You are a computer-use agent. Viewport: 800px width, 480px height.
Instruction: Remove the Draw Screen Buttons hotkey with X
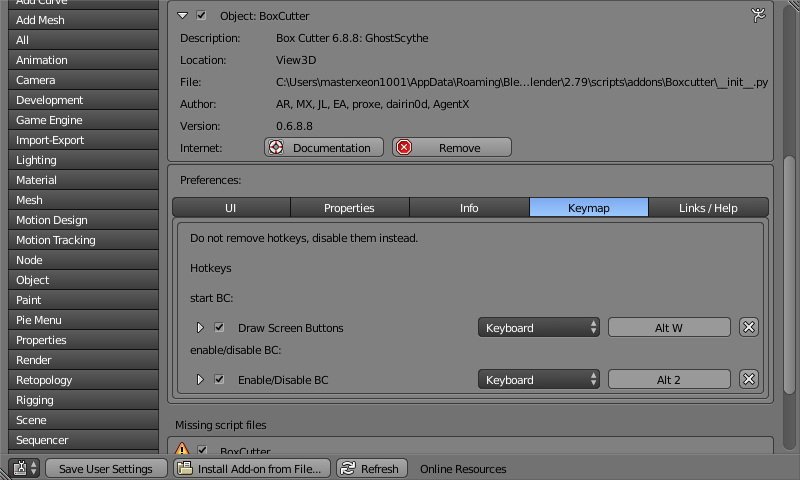point(748,327)
